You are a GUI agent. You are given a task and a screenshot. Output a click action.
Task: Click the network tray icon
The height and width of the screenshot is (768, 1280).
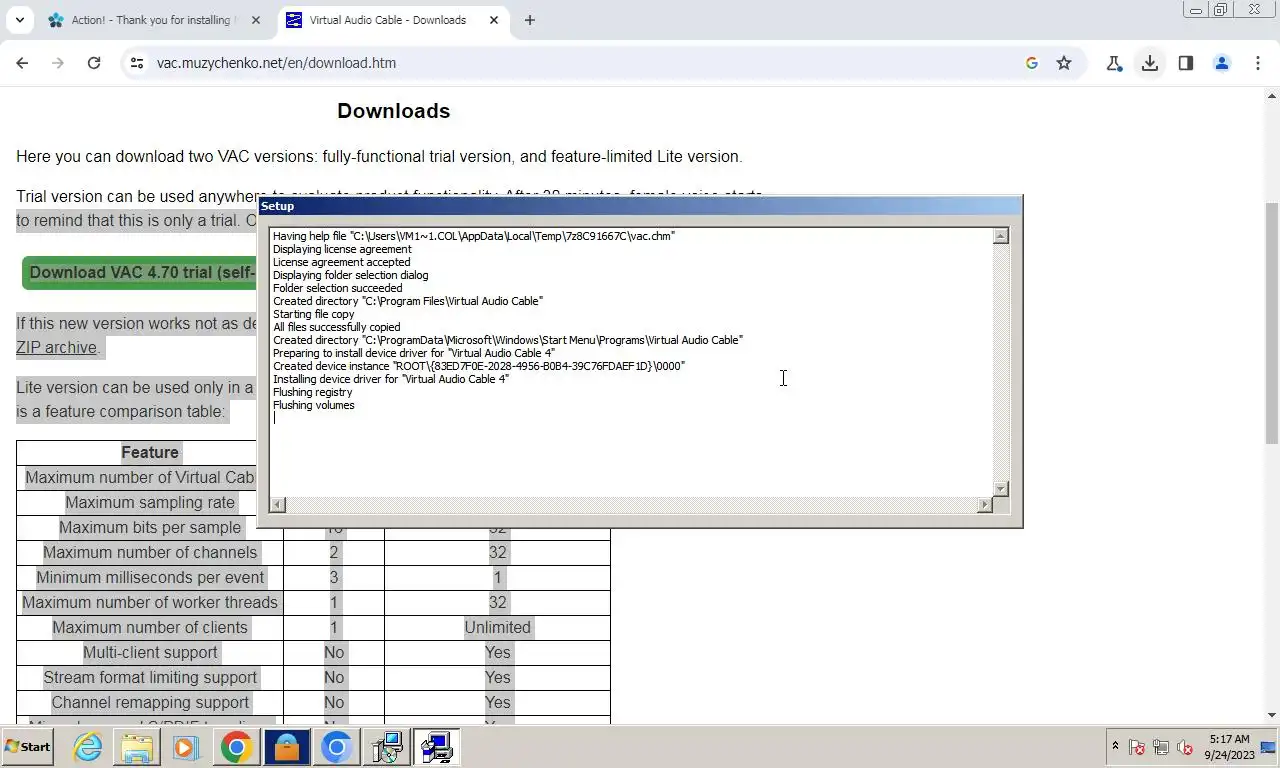click(1161, 747)
